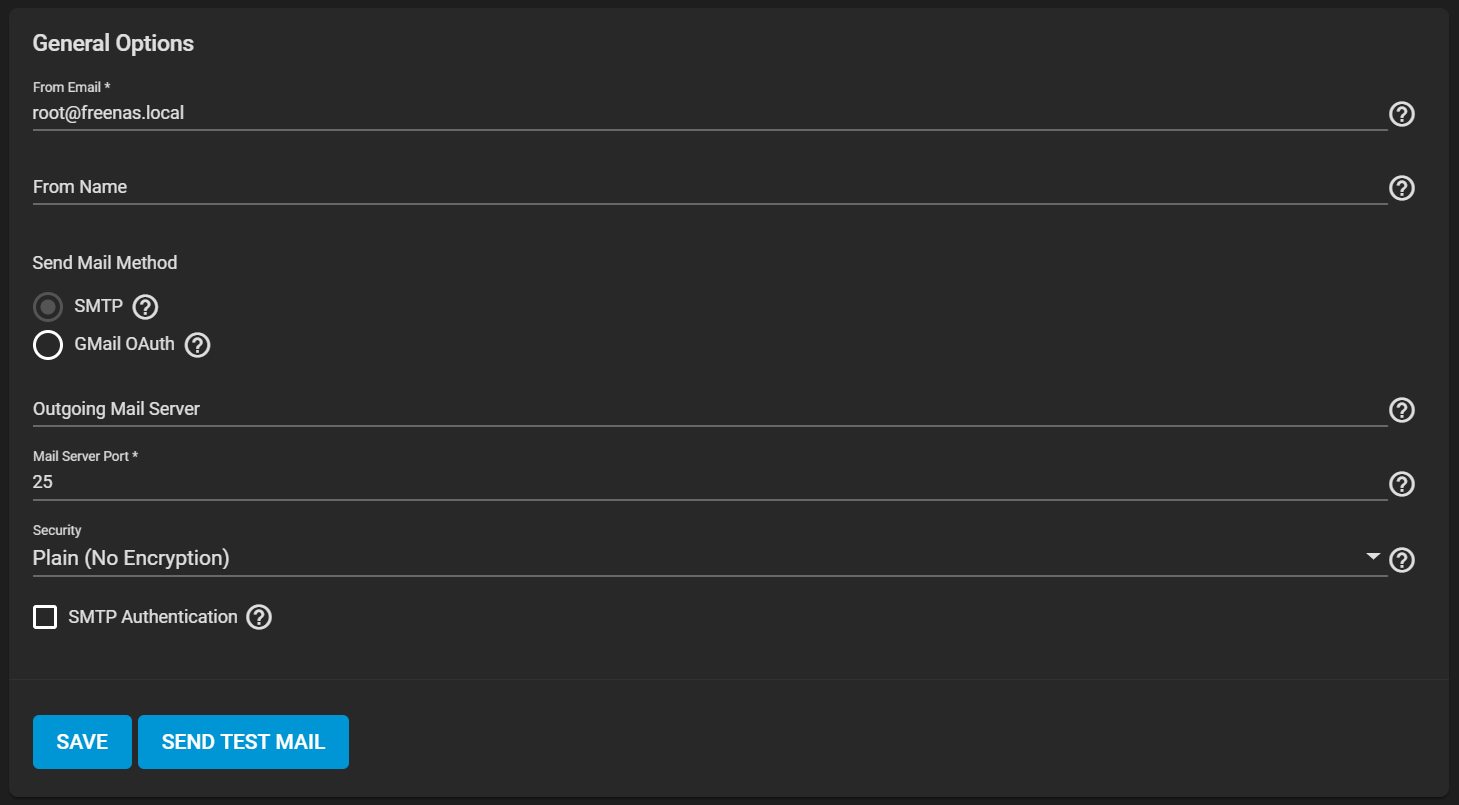Open GMail OAuth help tooltip
The width and height of the screenshot is (1459, 805).
click(x=197, y=345)
